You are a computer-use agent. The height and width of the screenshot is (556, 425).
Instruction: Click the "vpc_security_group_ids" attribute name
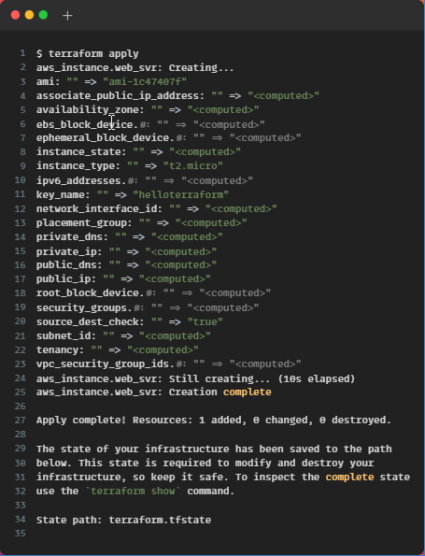(x=104, y=364)
